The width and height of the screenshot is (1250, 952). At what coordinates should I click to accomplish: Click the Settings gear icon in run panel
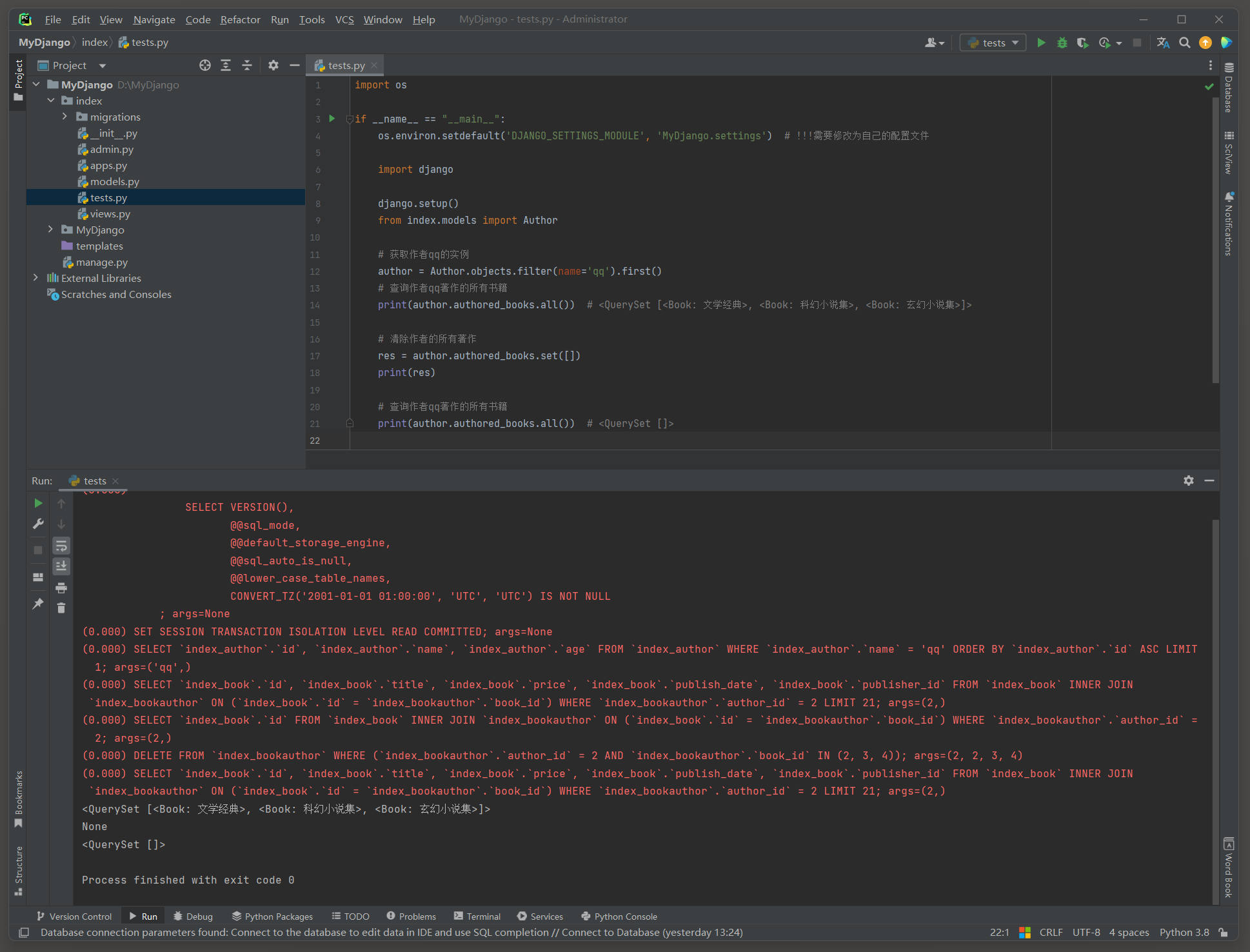tap(1189, 481)
